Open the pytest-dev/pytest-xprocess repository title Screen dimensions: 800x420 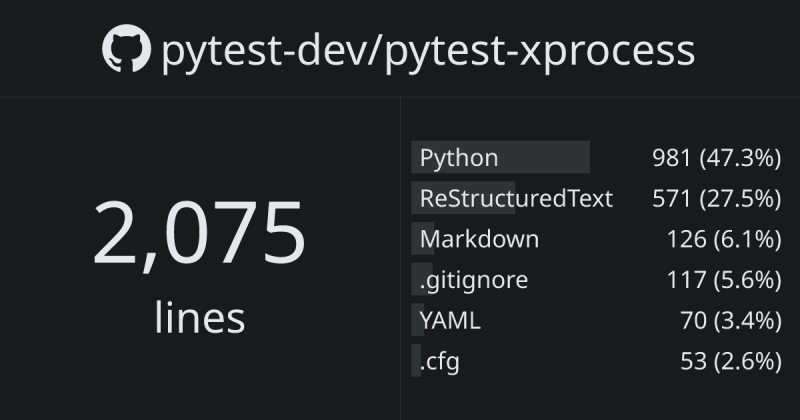pyautogui.click(x=428, y=52)
